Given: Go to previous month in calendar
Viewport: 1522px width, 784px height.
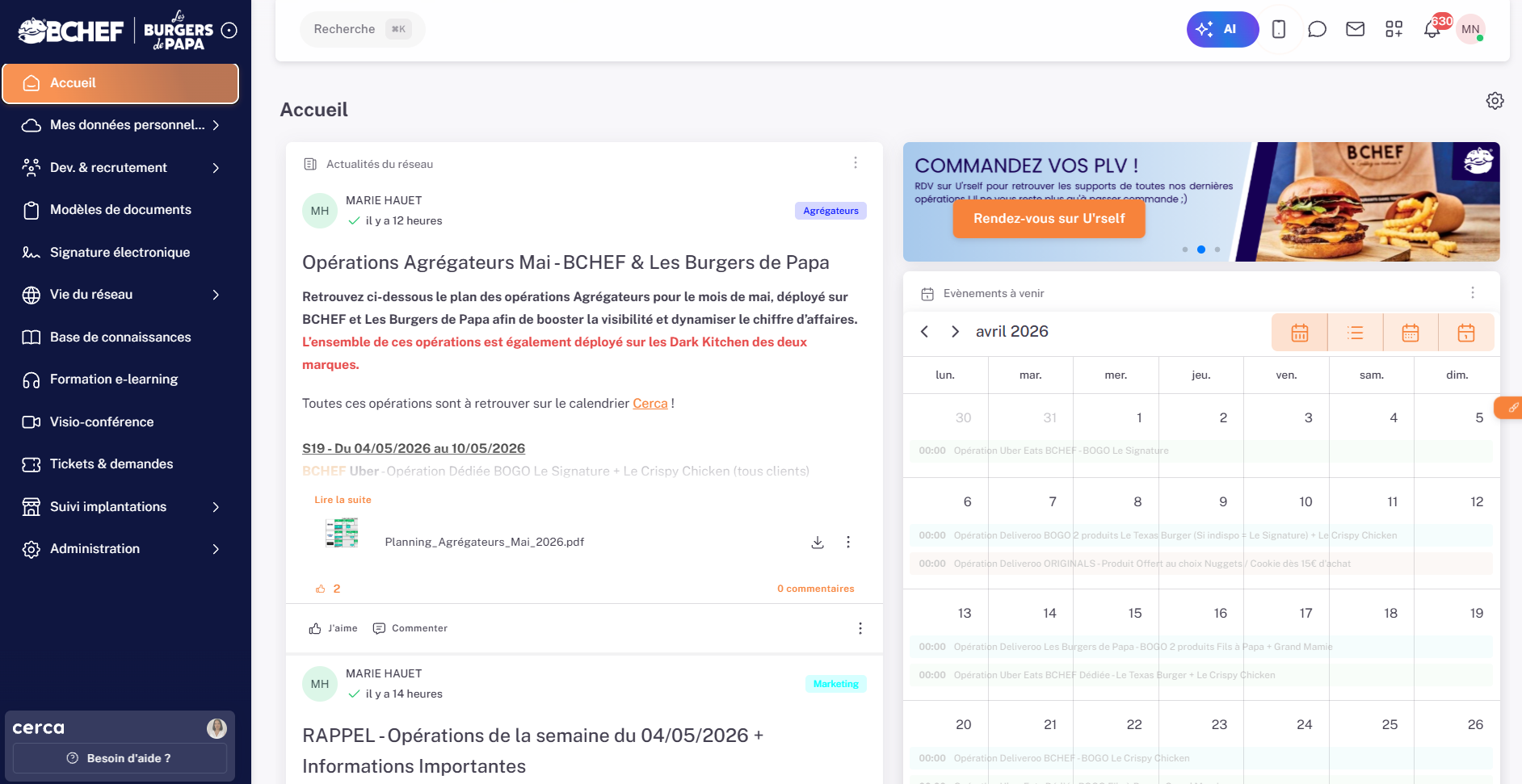Looking at the screenshot, I should tap(924, 332).
